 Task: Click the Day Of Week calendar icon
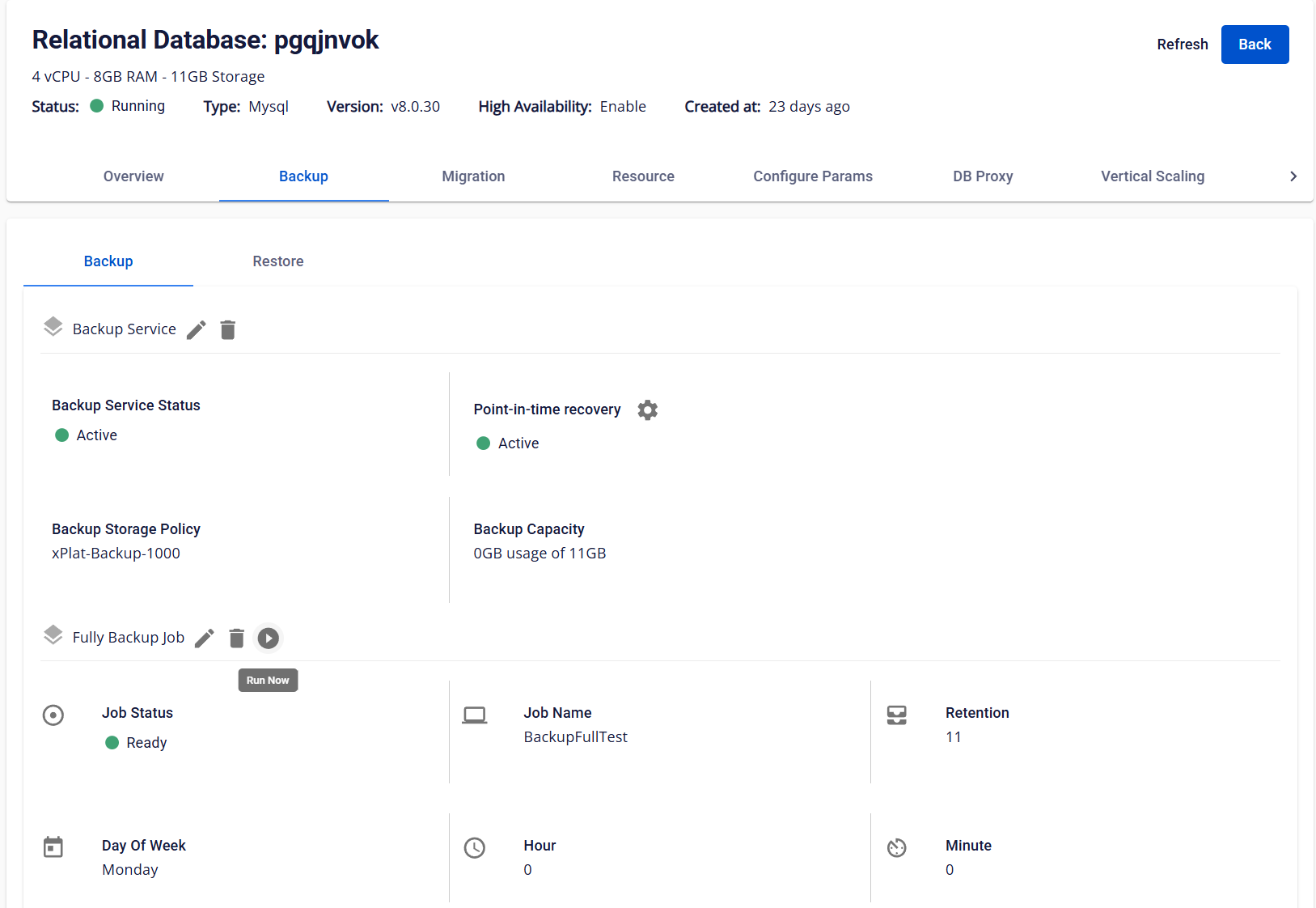[x=53, y=847]
